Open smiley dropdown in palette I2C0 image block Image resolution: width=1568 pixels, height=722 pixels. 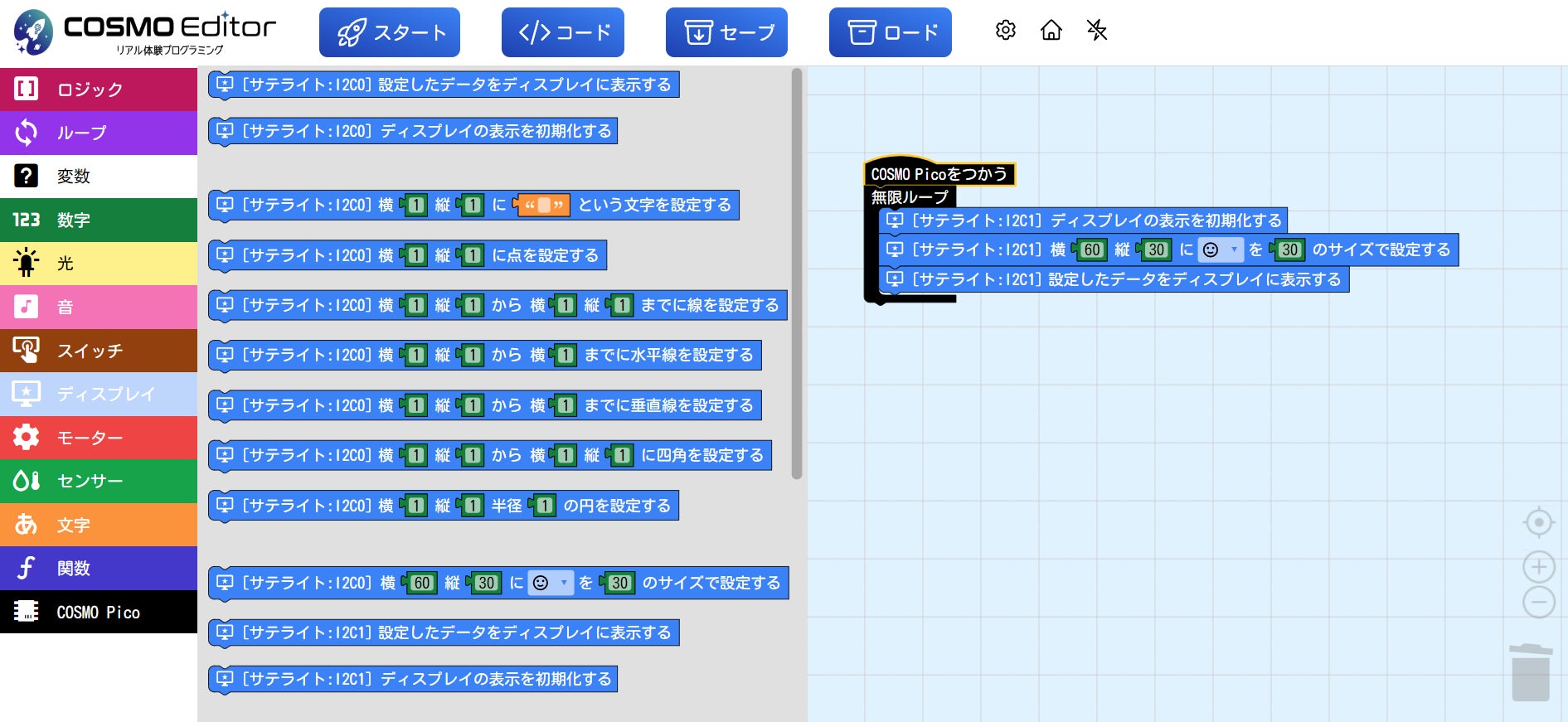click(x=551, y=583)
